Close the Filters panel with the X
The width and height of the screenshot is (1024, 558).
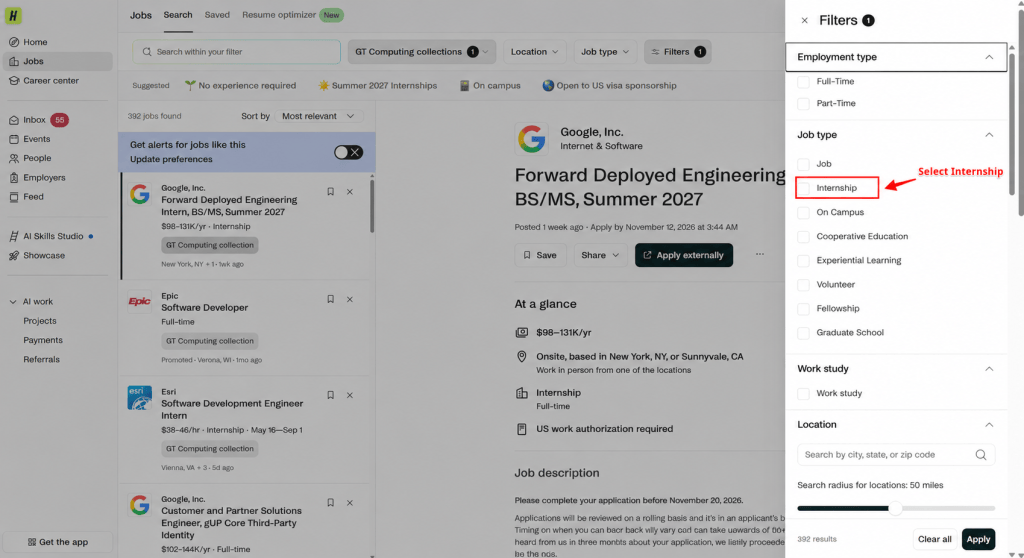pos(805,20)
